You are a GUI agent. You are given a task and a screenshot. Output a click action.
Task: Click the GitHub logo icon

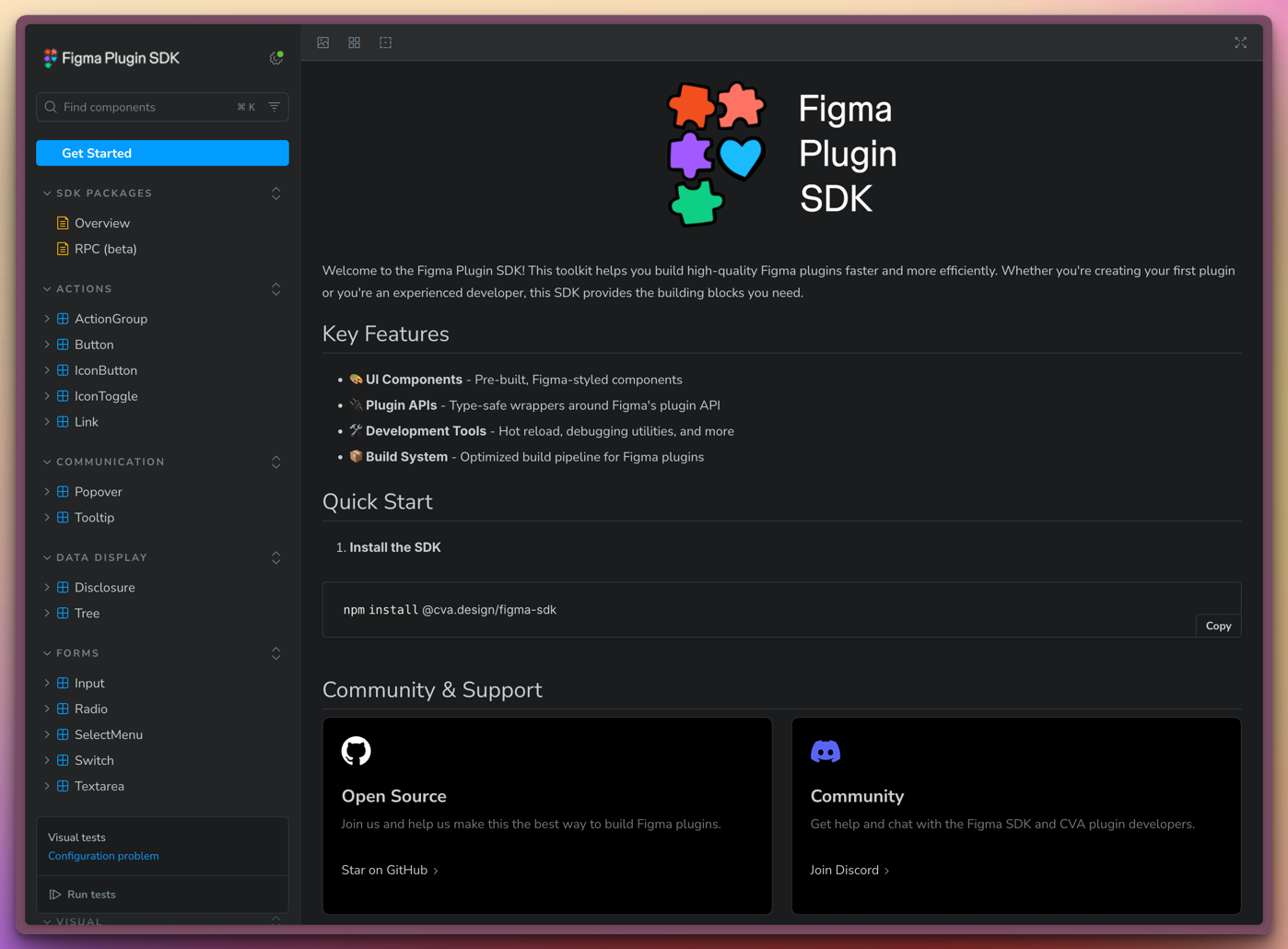(x=357, y=751)
